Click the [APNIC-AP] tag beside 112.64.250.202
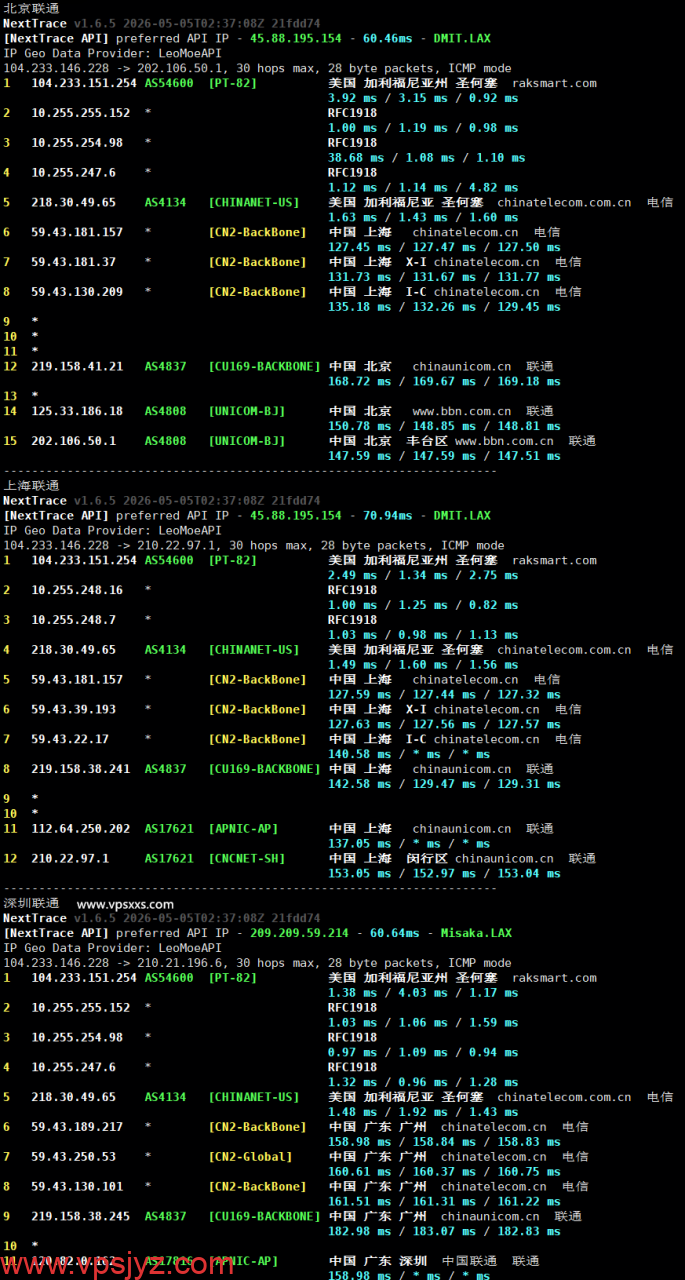 point(244,829)
